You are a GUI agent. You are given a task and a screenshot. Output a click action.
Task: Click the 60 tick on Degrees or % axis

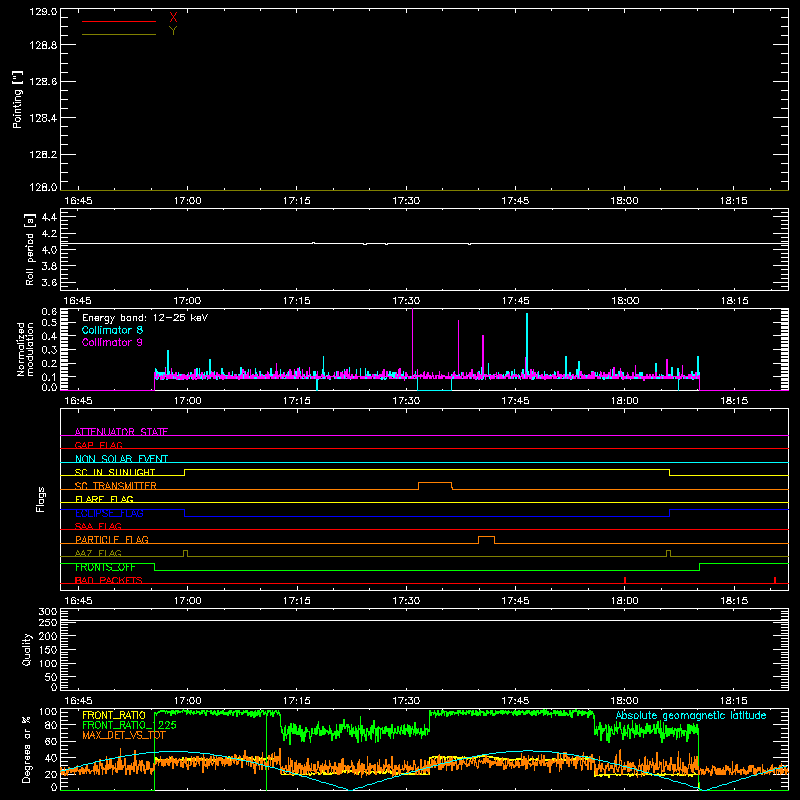click(52, 741)
